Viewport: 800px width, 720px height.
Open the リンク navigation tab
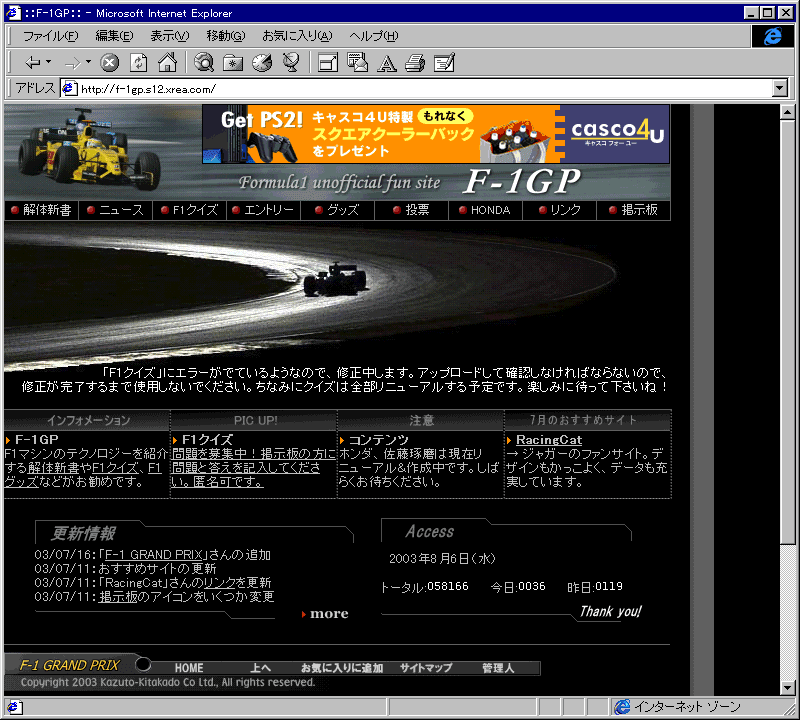click(x=559, y=210)
